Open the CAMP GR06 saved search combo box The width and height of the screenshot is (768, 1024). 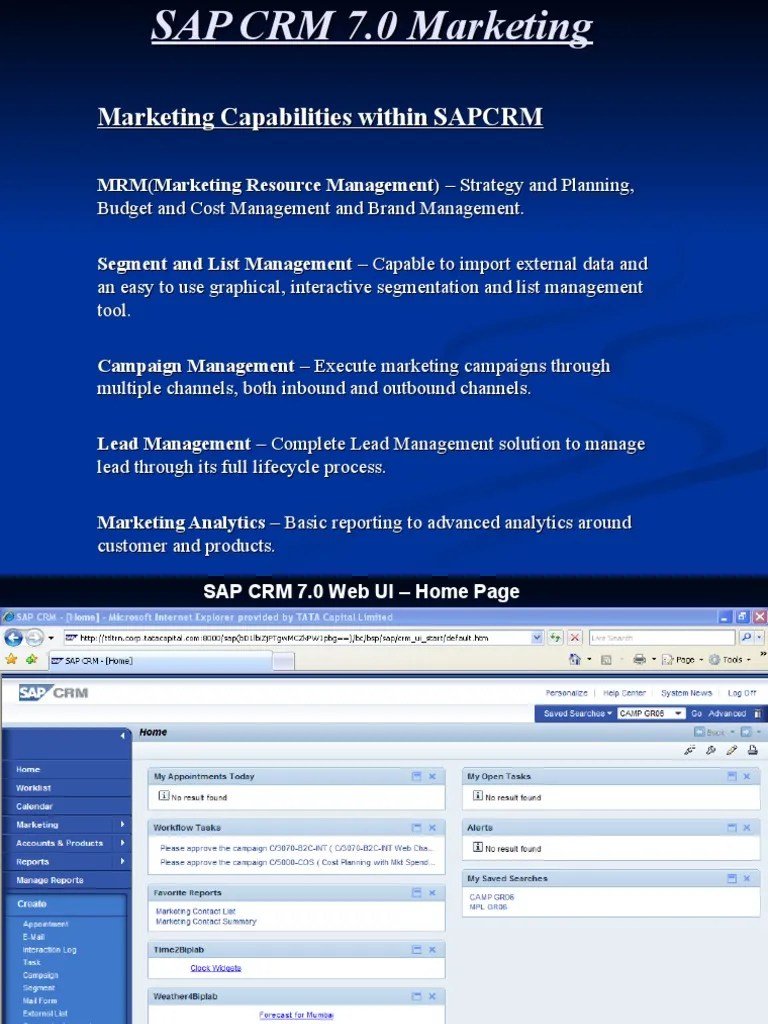(x=650, y=714)
